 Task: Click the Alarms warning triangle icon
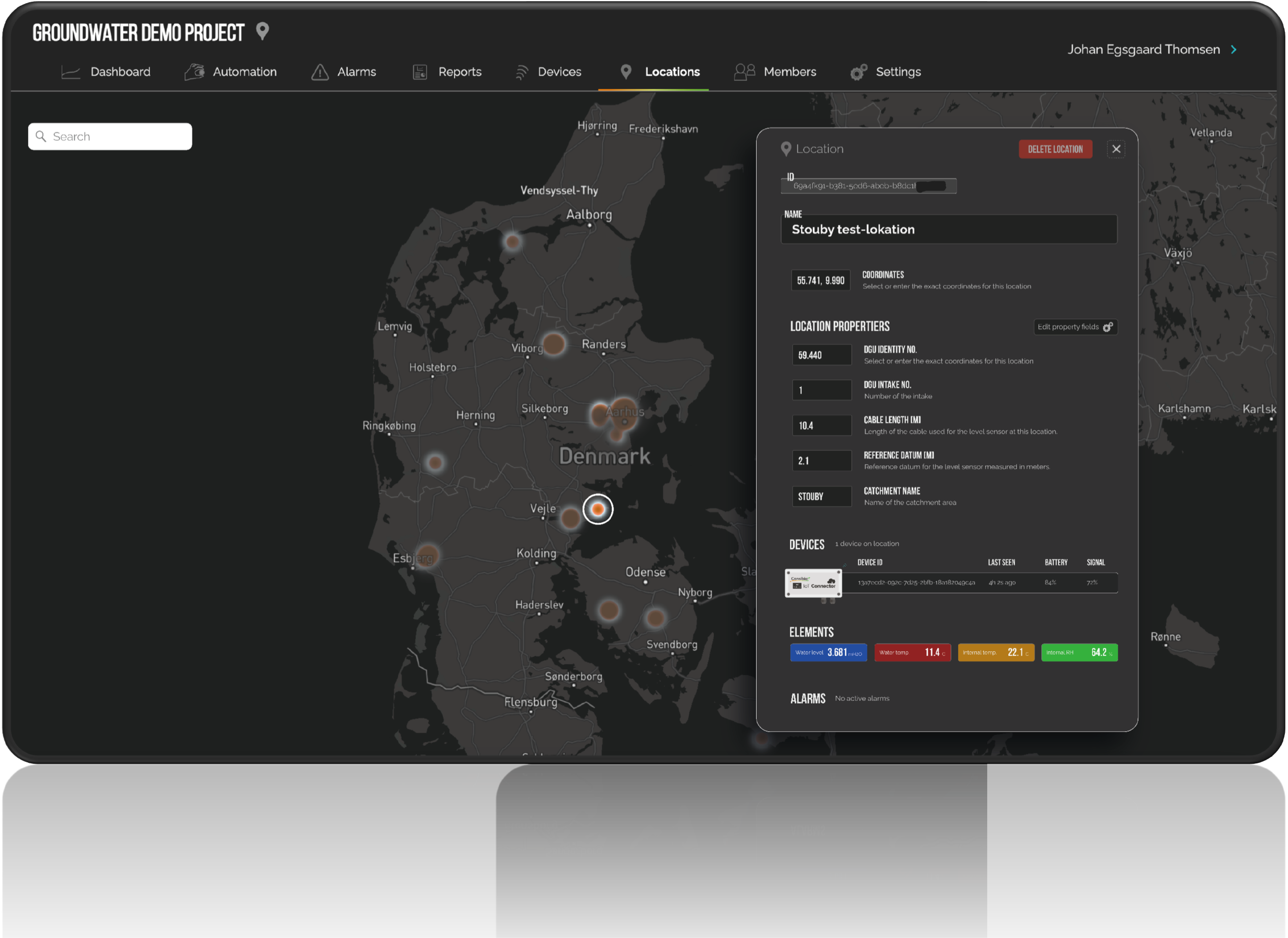pyautogui.click(x=320, y=72)
